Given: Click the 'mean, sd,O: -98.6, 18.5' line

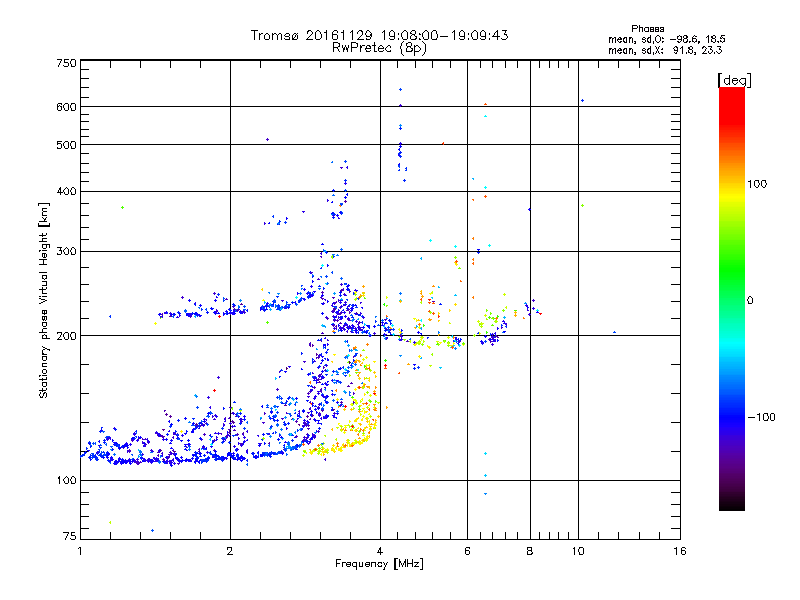Looking at the screenshot, I should (666, 39).
